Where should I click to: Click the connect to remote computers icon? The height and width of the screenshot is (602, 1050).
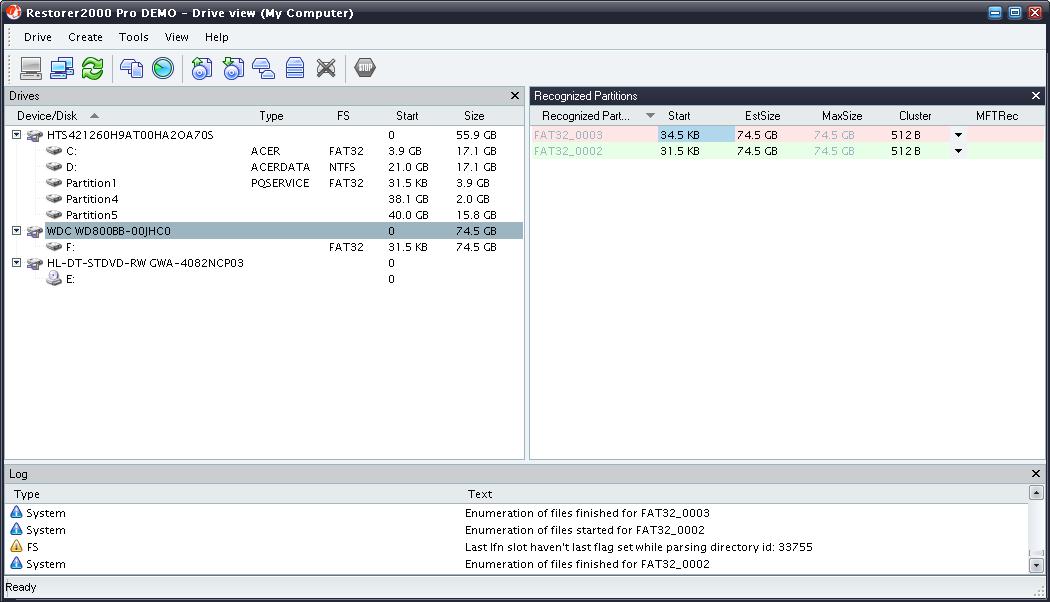click(x=62, y=68)
